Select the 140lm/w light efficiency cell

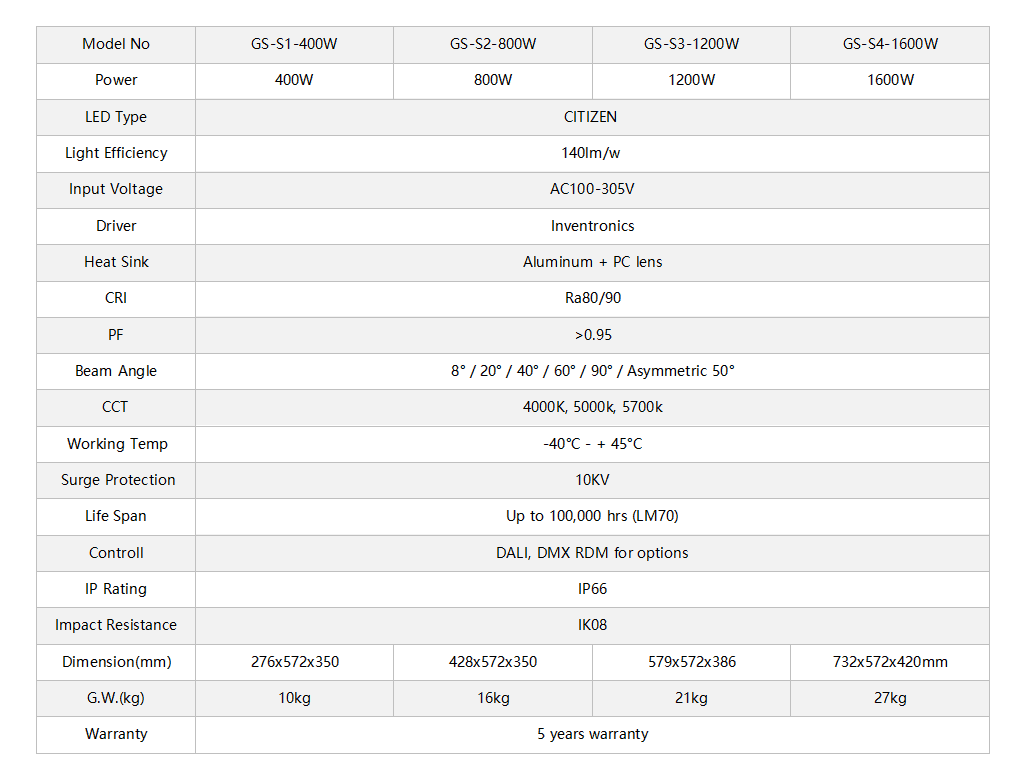[x=592, y=154]
